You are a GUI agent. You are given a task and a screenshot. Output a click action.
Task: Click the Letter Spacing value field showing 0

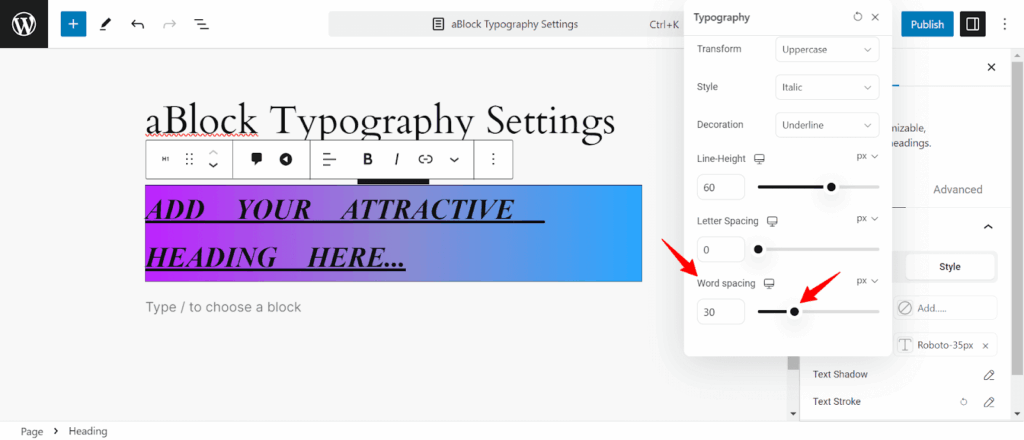tap(721, 249)
